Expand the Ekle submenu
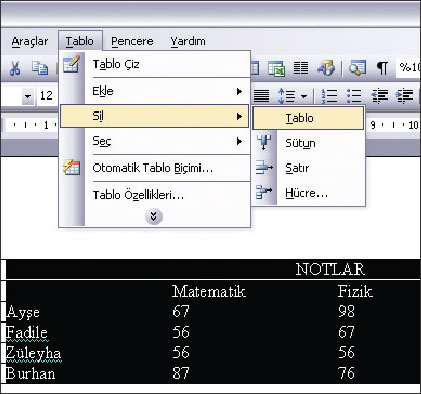 [155, 91]
